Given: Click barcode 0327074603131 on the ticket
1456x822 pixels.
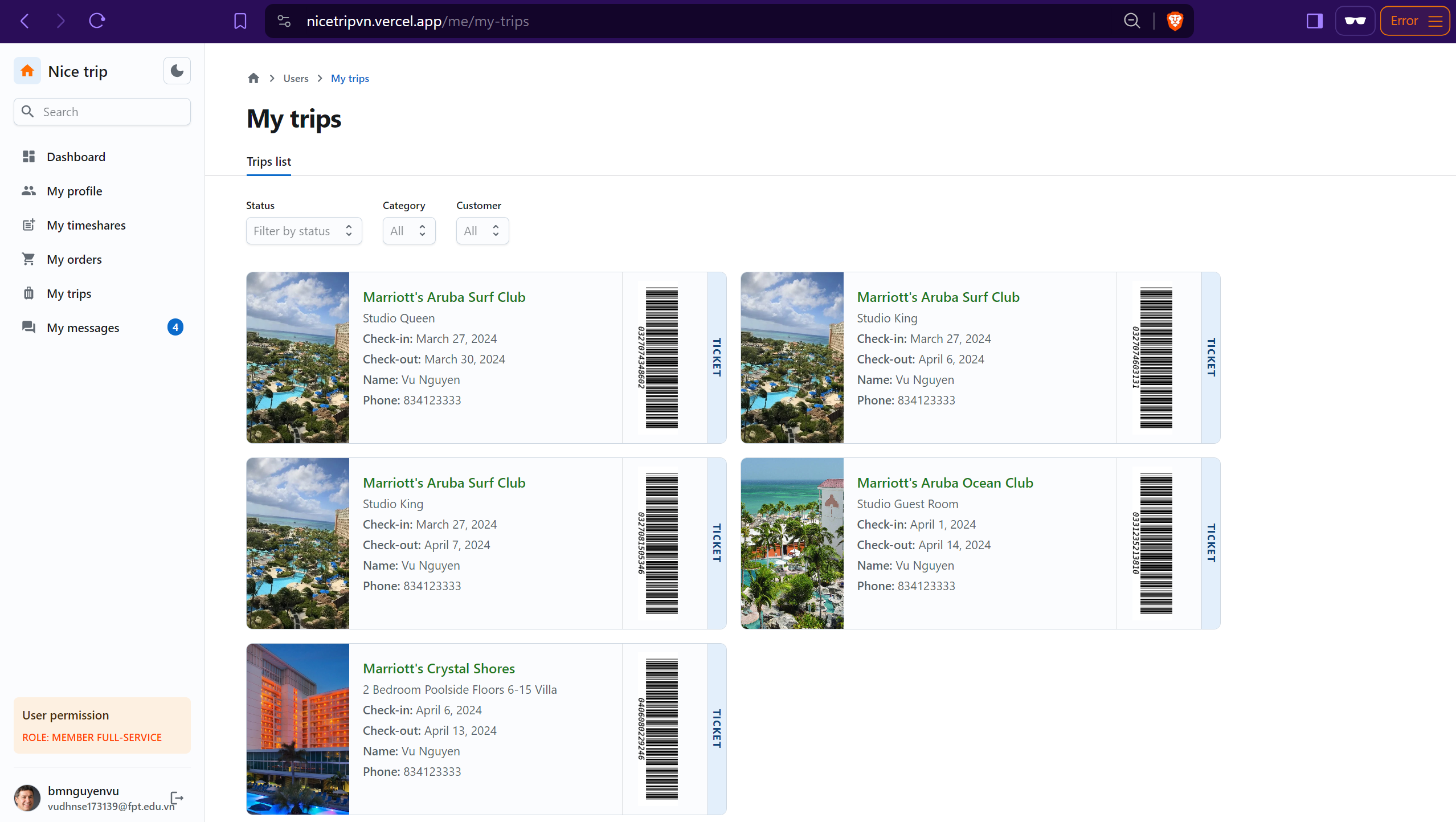Looking at the screenshot, I should 1153,358.
